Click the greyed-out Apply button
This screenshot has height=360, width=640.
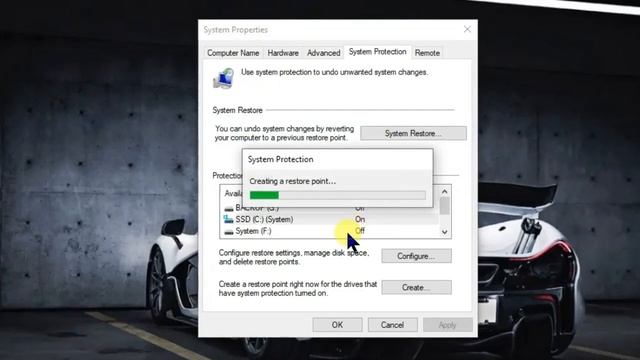tap(447, 325)
